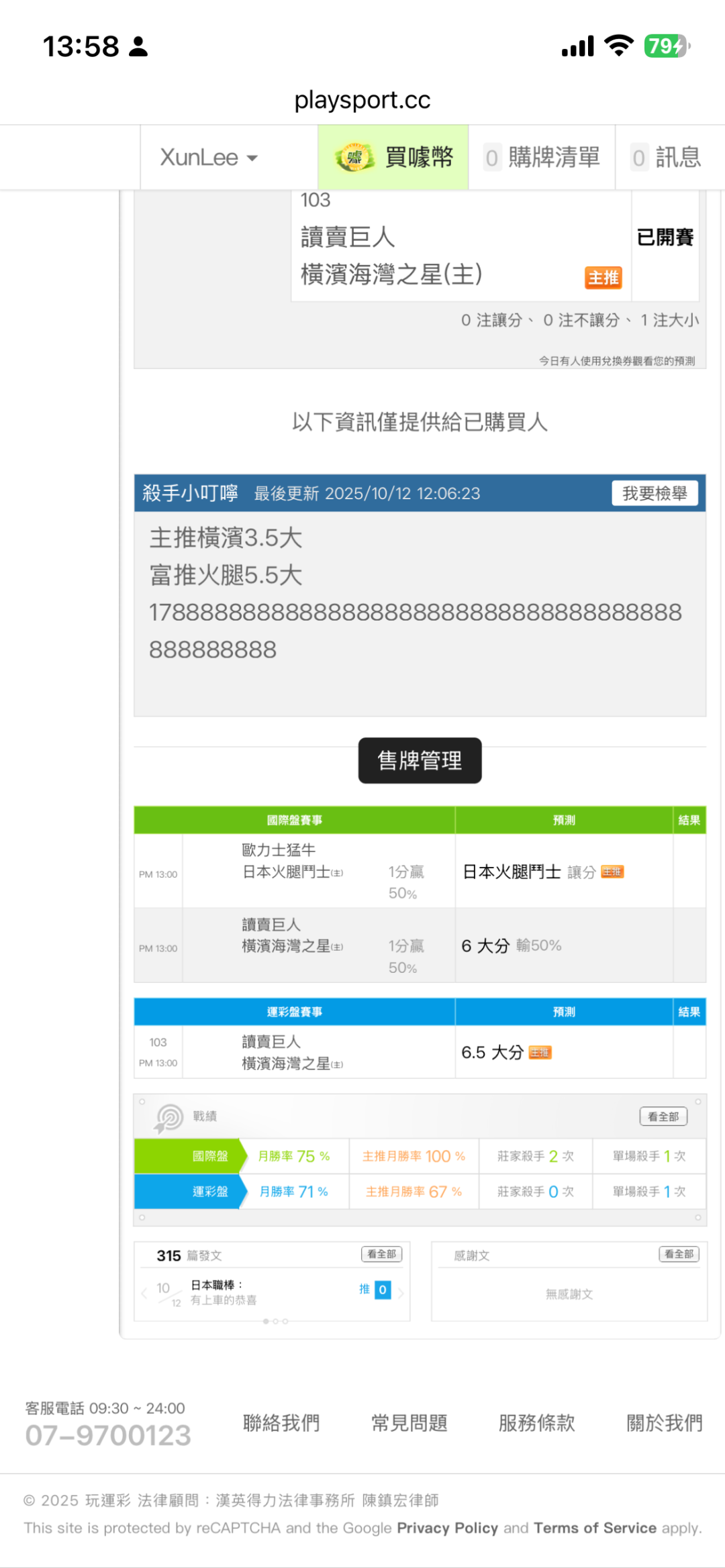Viewport: 725px width, 1568px height.
Task: Click the orange 主推 badge beside 橫濱海灣之星(主)
Action: tap(603, 278)
